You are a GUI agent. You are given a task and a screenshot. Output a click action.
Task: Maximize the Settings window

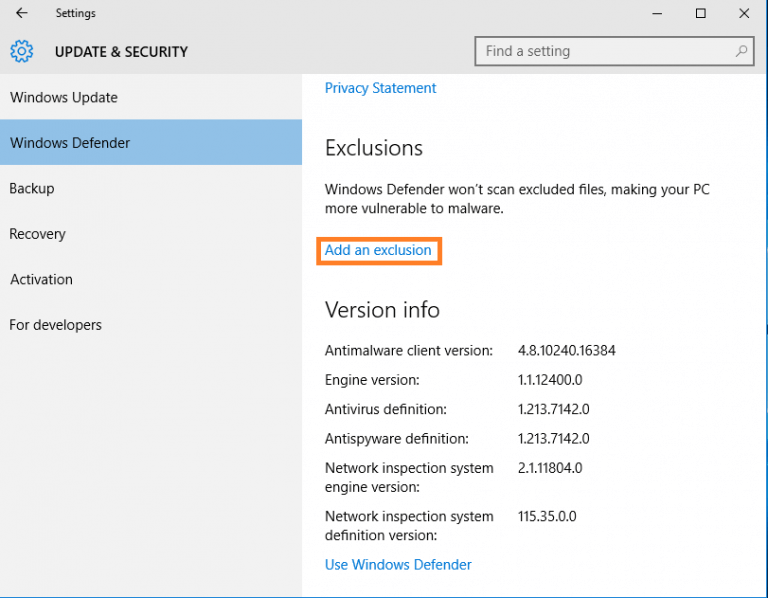[700, 13]
